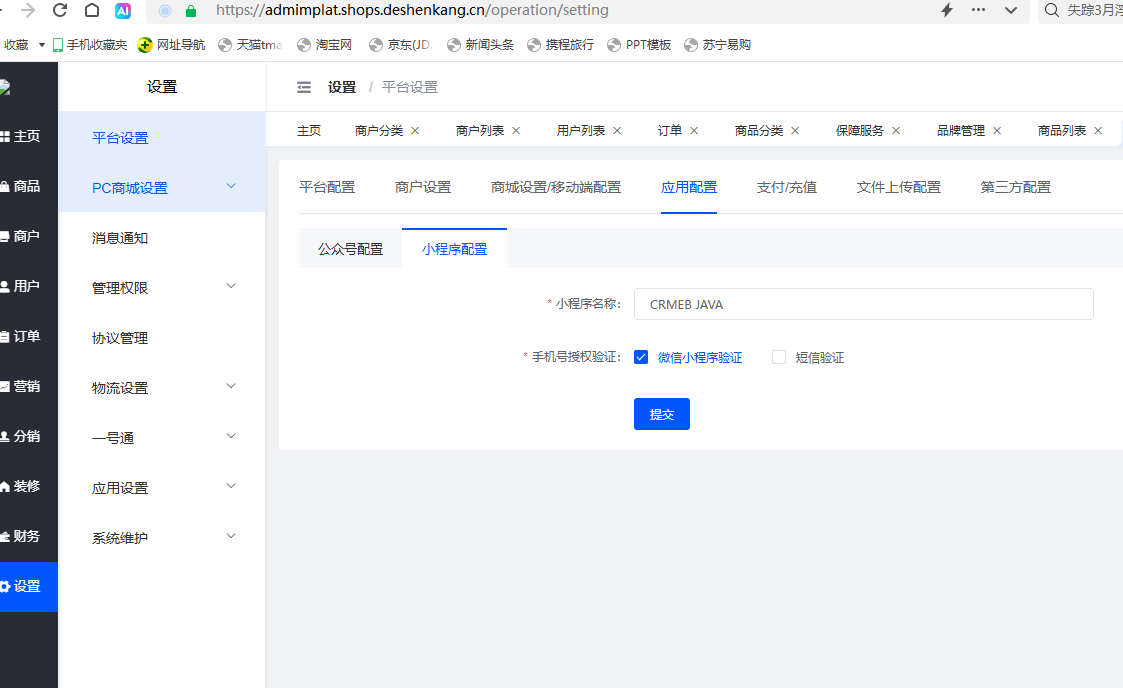Switch to 商城设置/移动端配置 tab
The width and height of the screenshot is (1123, 688).
coord(556,188)
